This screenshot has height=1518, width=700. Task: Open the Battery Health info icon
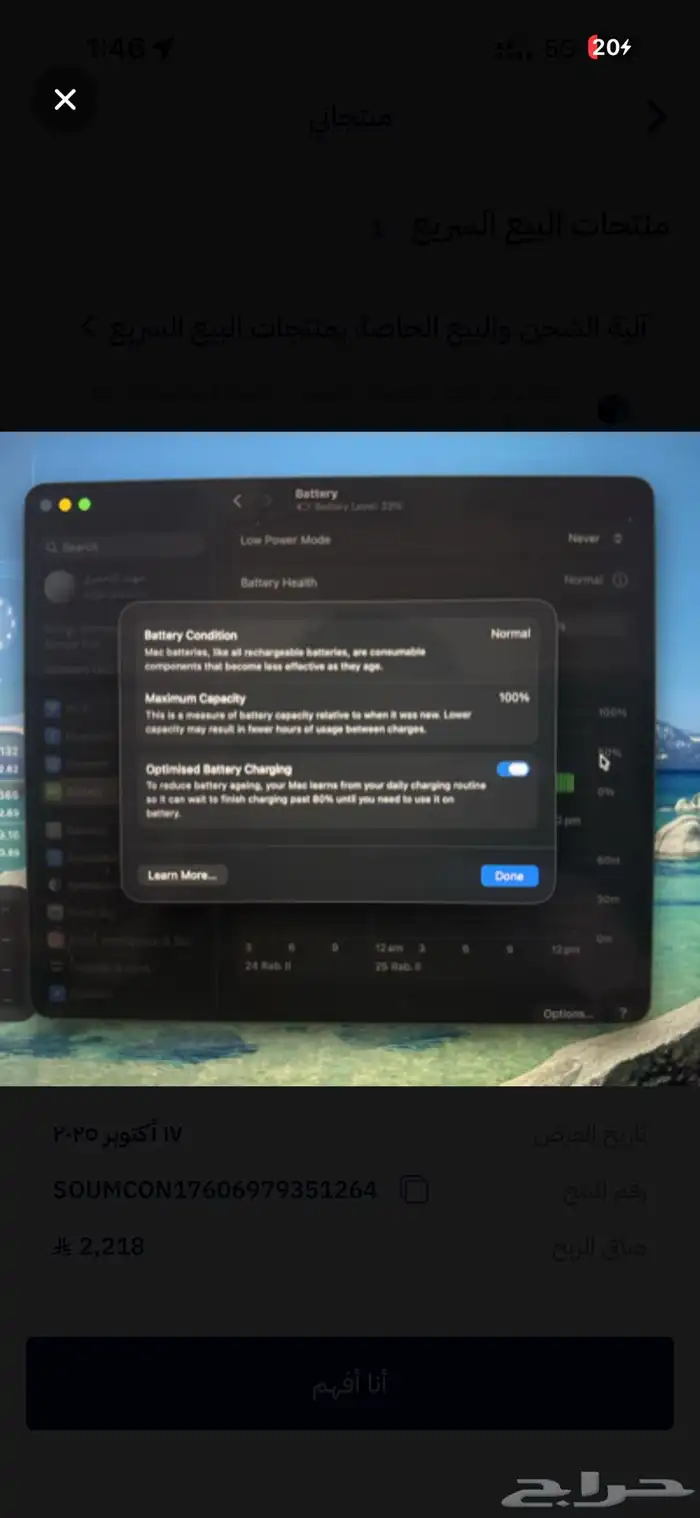click(619, 580)
